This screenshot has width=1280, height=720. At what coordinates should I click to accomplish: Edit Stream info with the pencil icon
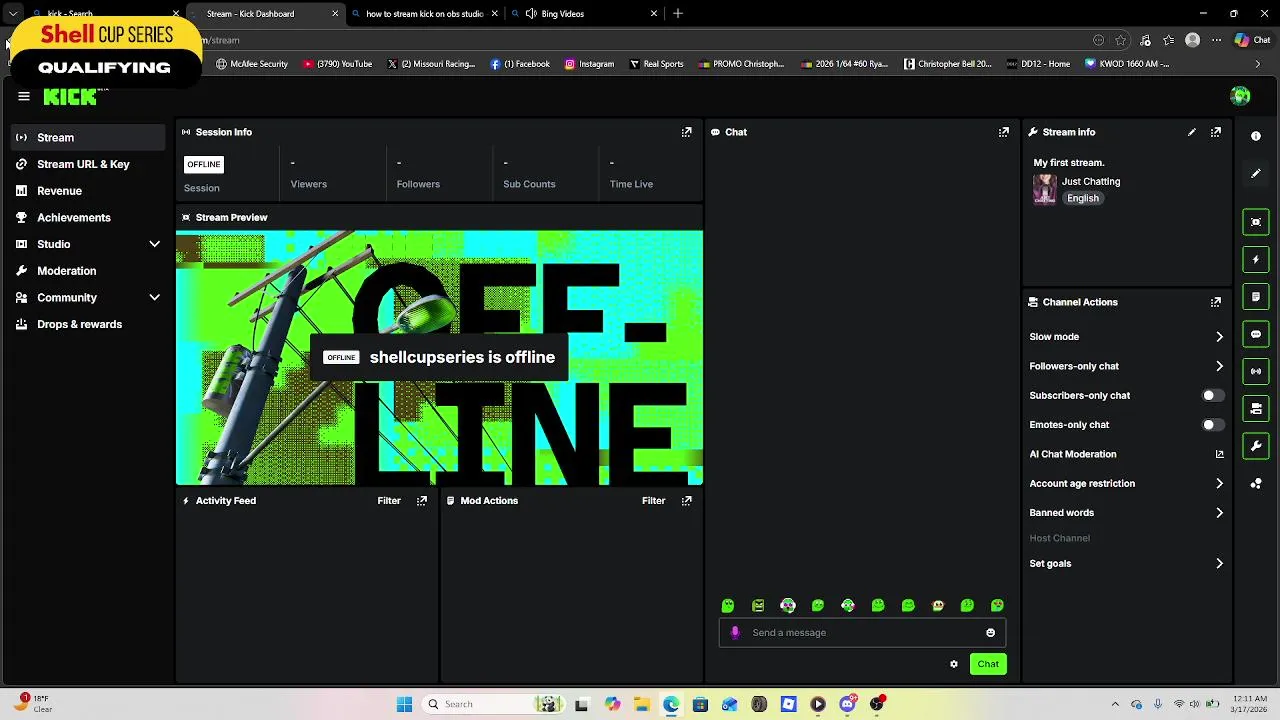pos(1191,132)
